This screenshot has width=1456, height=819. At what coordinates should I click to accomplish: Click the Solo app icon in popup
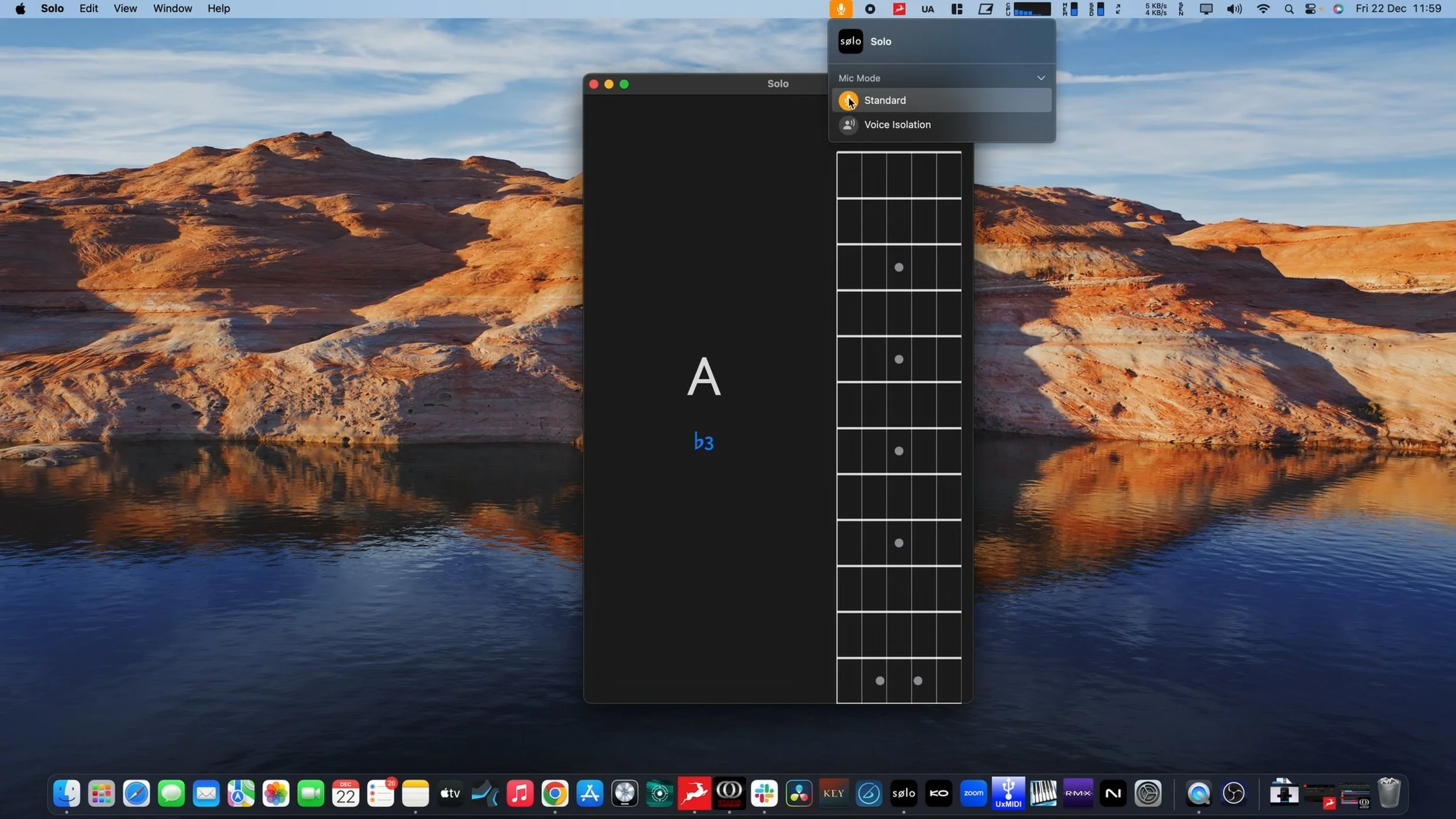pos(850,41)
